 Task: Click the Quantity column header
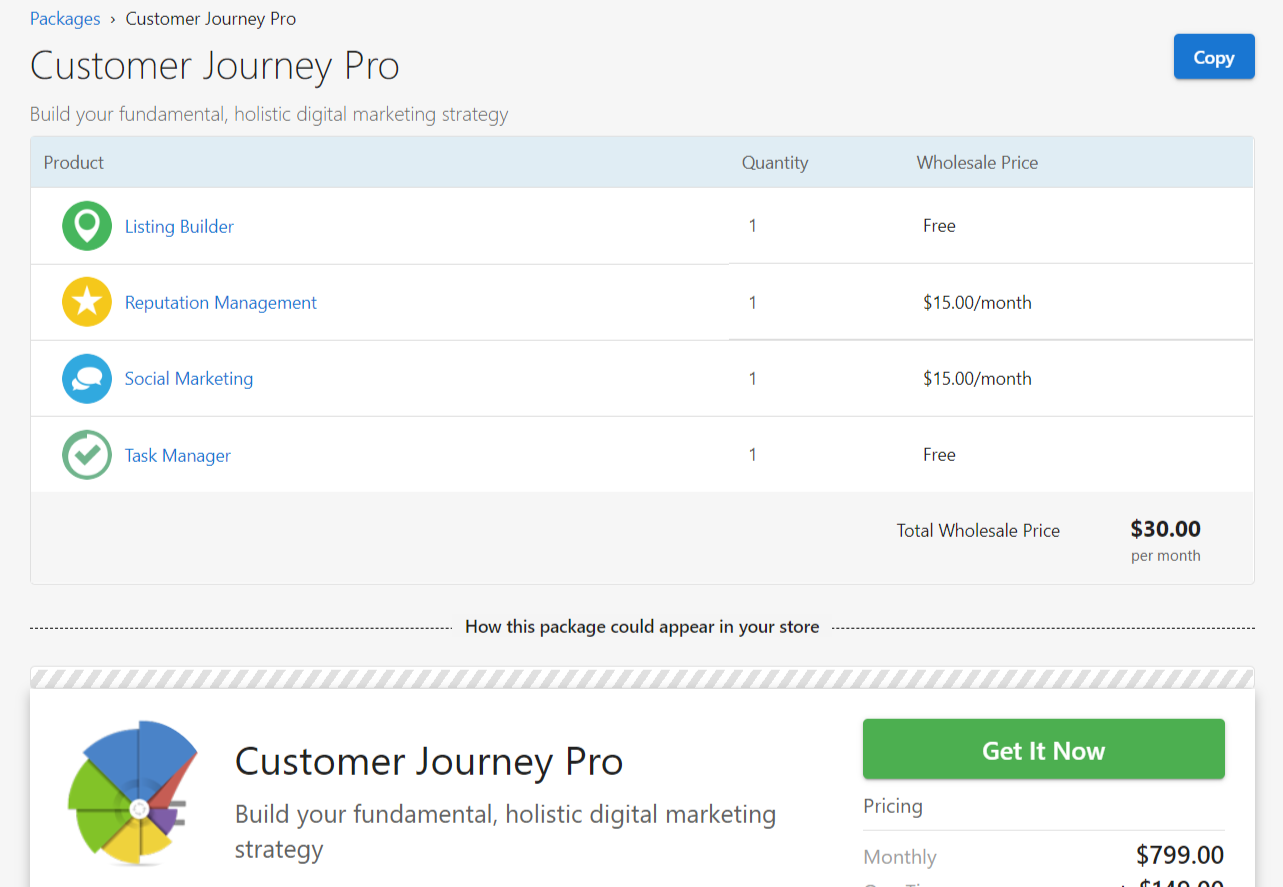[775, 162]
